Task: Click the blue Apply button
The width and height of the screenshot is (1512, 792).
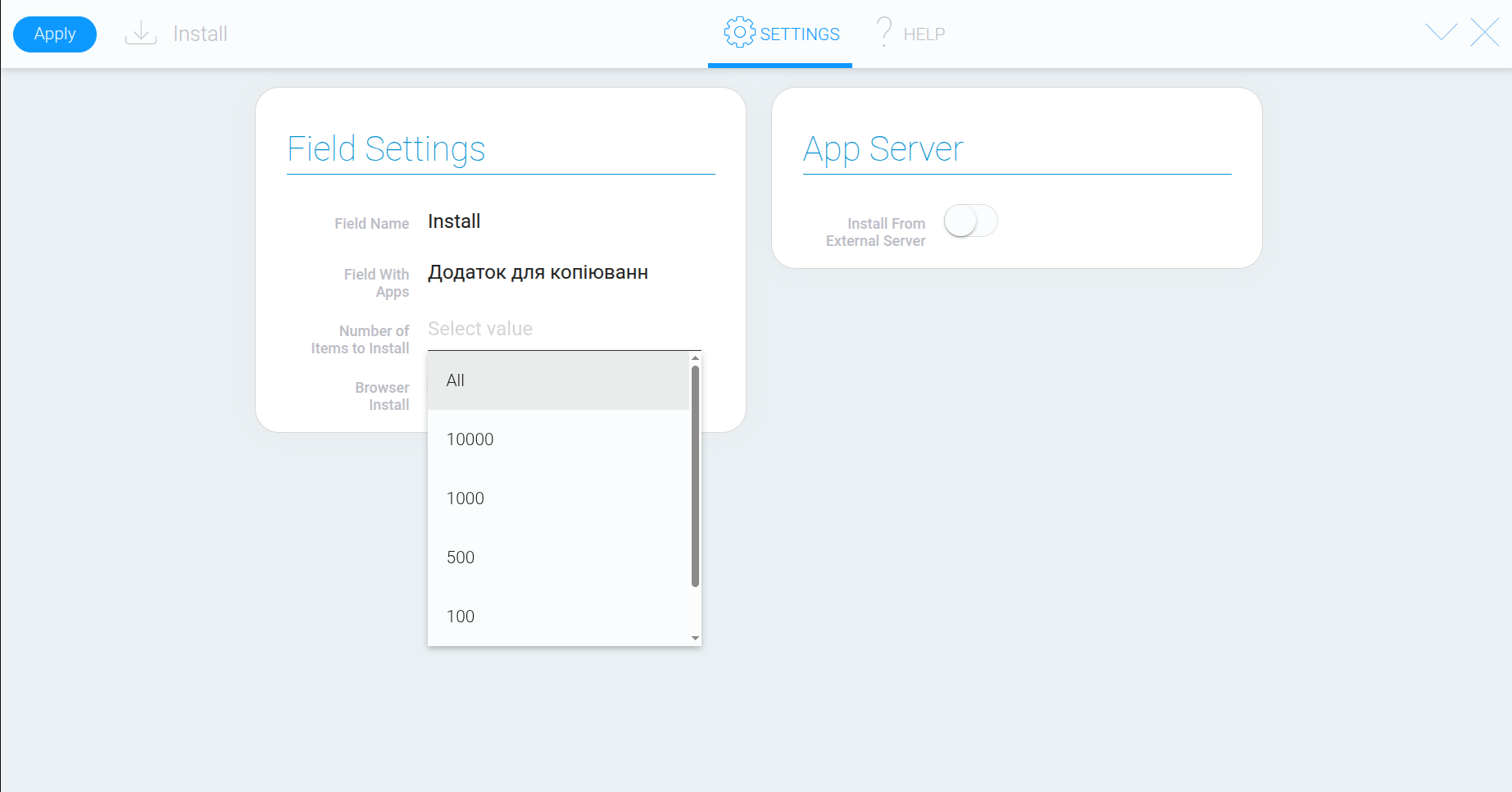Action: tap(55, 34)
